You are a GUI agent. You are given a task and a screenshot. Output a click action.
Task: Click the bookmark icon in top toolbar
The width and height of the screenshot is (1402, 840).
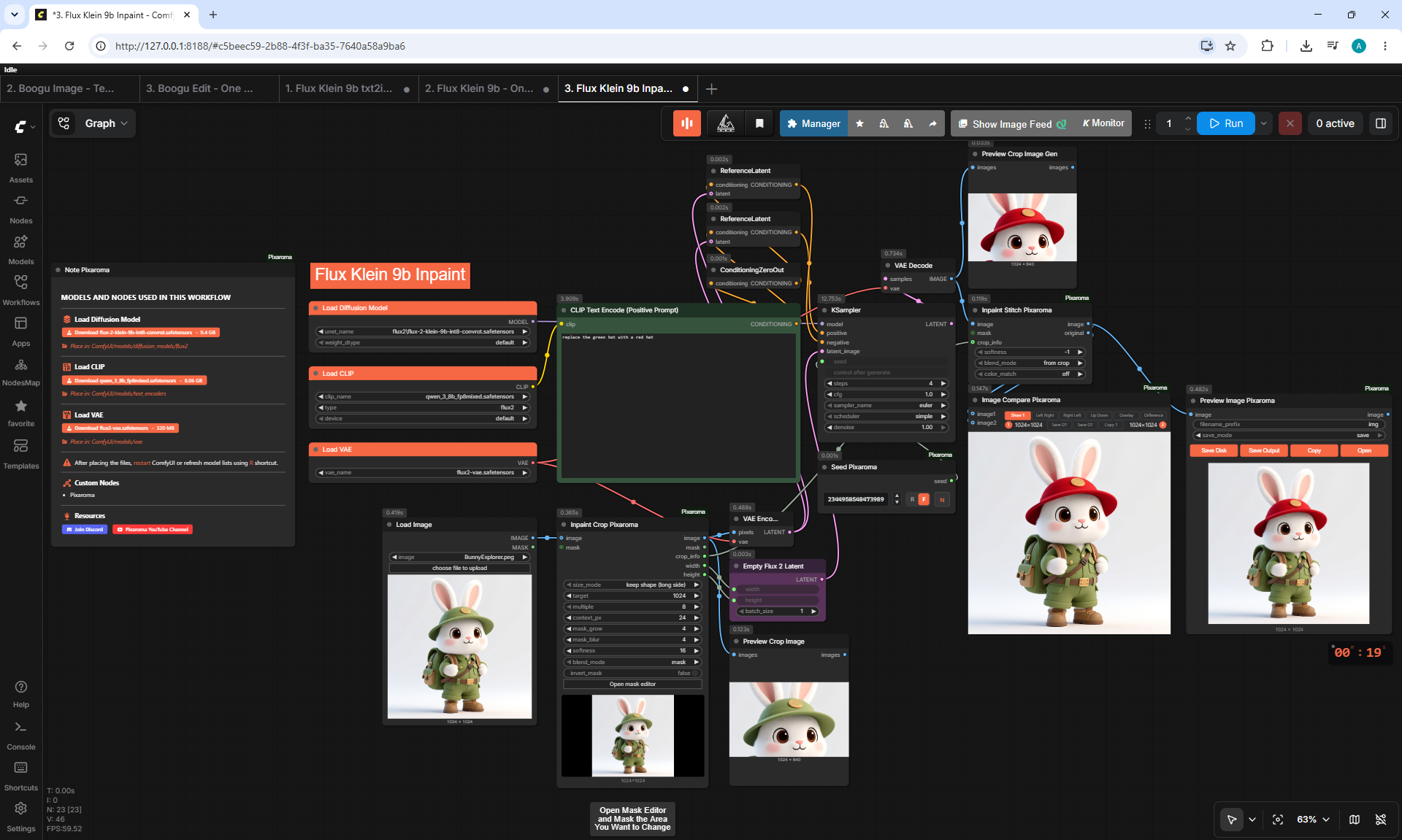pyautogui.click(x=759, y=123)
